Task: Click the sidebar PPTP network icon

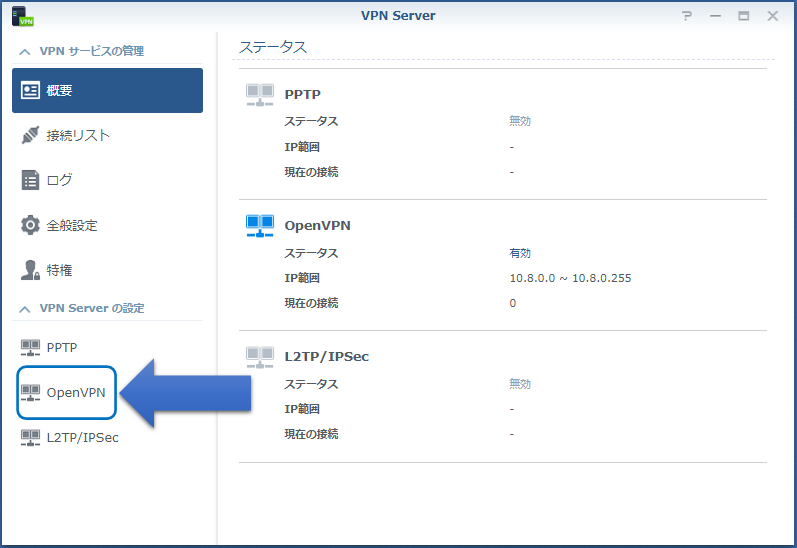Action: coord(30,348)
